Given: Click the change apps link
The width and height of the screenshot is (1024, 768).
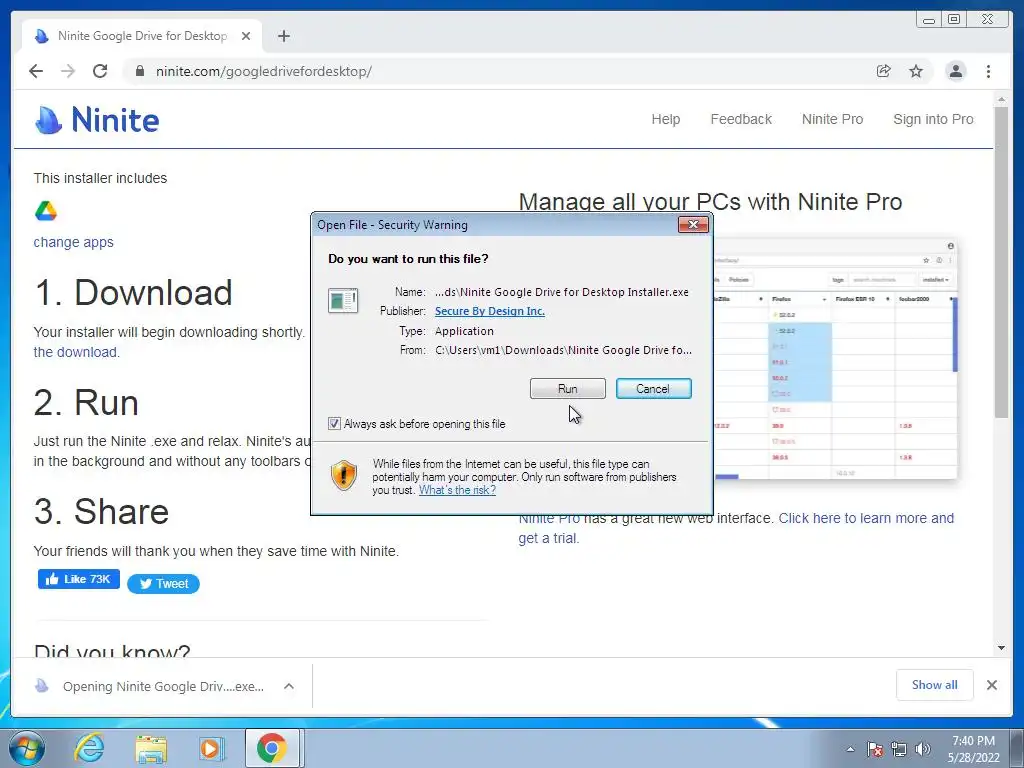Looking at the screenshot, I should click(73, 242).
